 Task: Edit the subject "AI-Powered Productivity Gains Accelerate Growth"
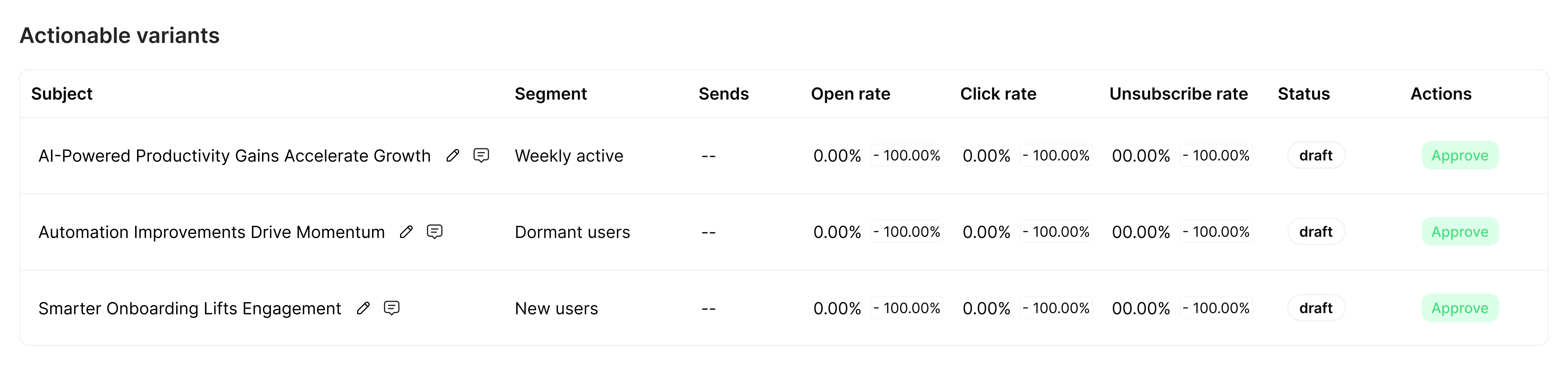tap(452, 156)
